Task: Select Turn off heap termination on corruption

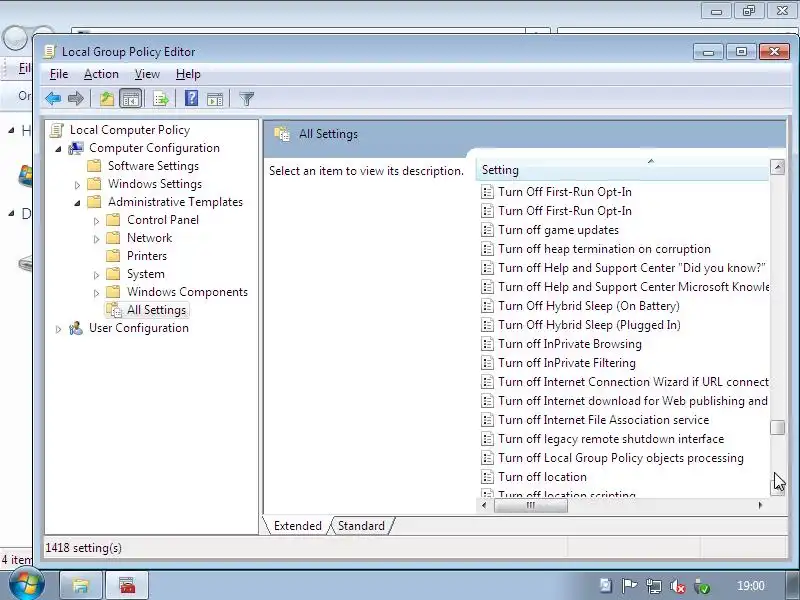Action: 604,249
